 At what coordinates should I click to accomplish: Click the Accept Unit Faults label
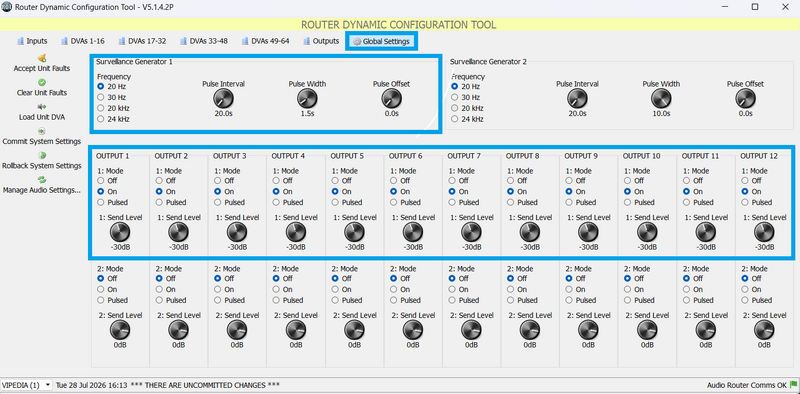(42, 68)
